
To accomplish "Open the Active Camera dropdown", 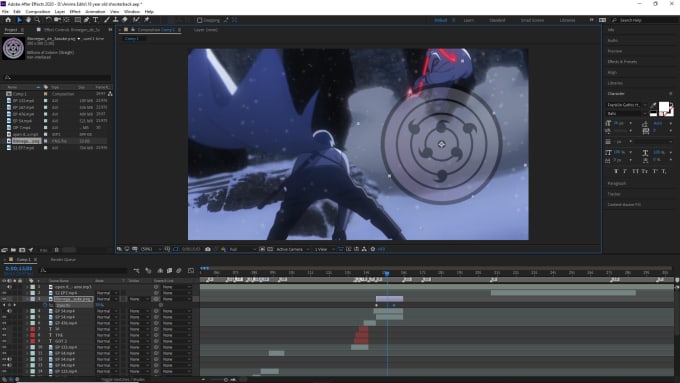I will point(293,249).
